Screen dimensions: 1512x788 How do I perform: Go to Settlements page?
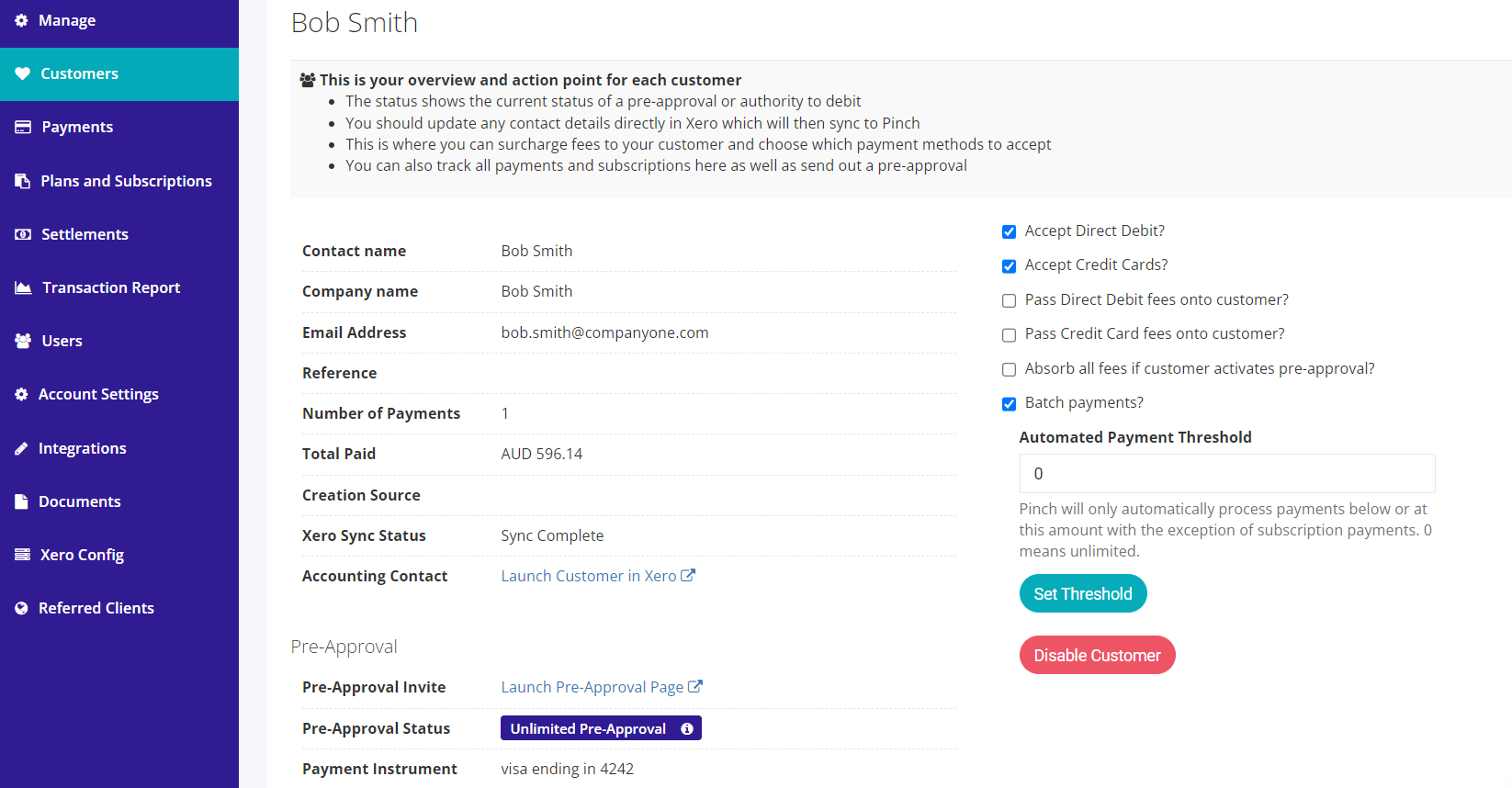[x=119, y=234]
